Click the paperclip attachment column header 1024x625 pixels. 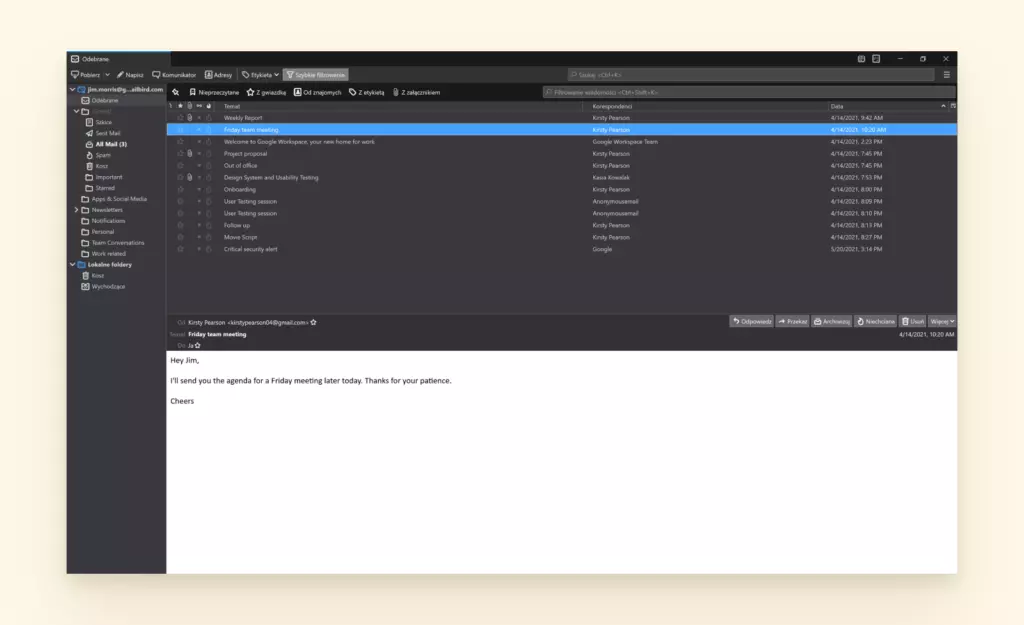pyautogui.click(x=190, y=106)
